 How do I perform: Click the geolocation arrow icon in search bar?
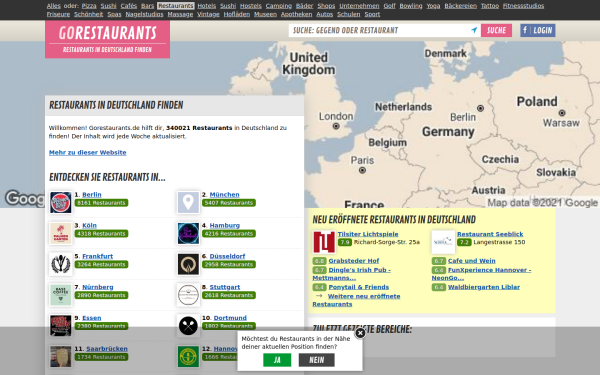pyautogui.click(x=474, y=30)
